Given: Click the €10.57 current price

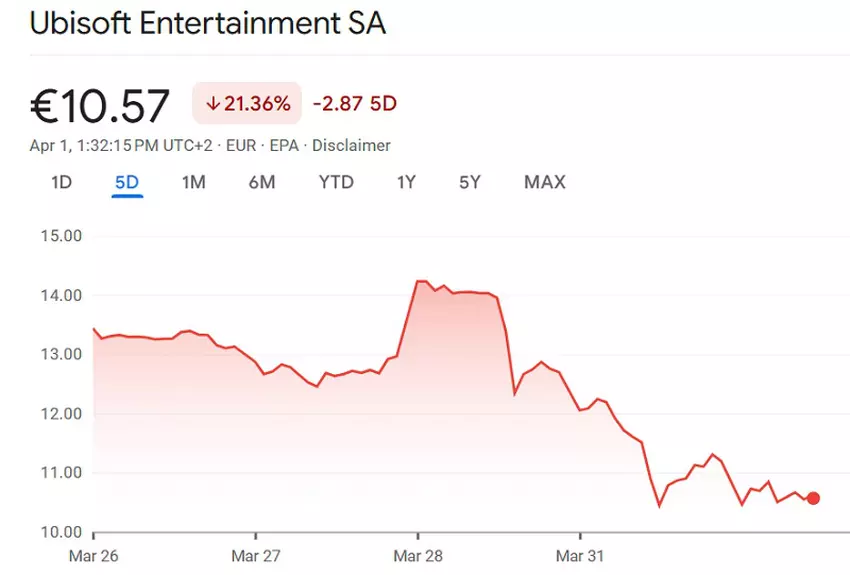Looking at the screenshot, I should pos(100,105).
